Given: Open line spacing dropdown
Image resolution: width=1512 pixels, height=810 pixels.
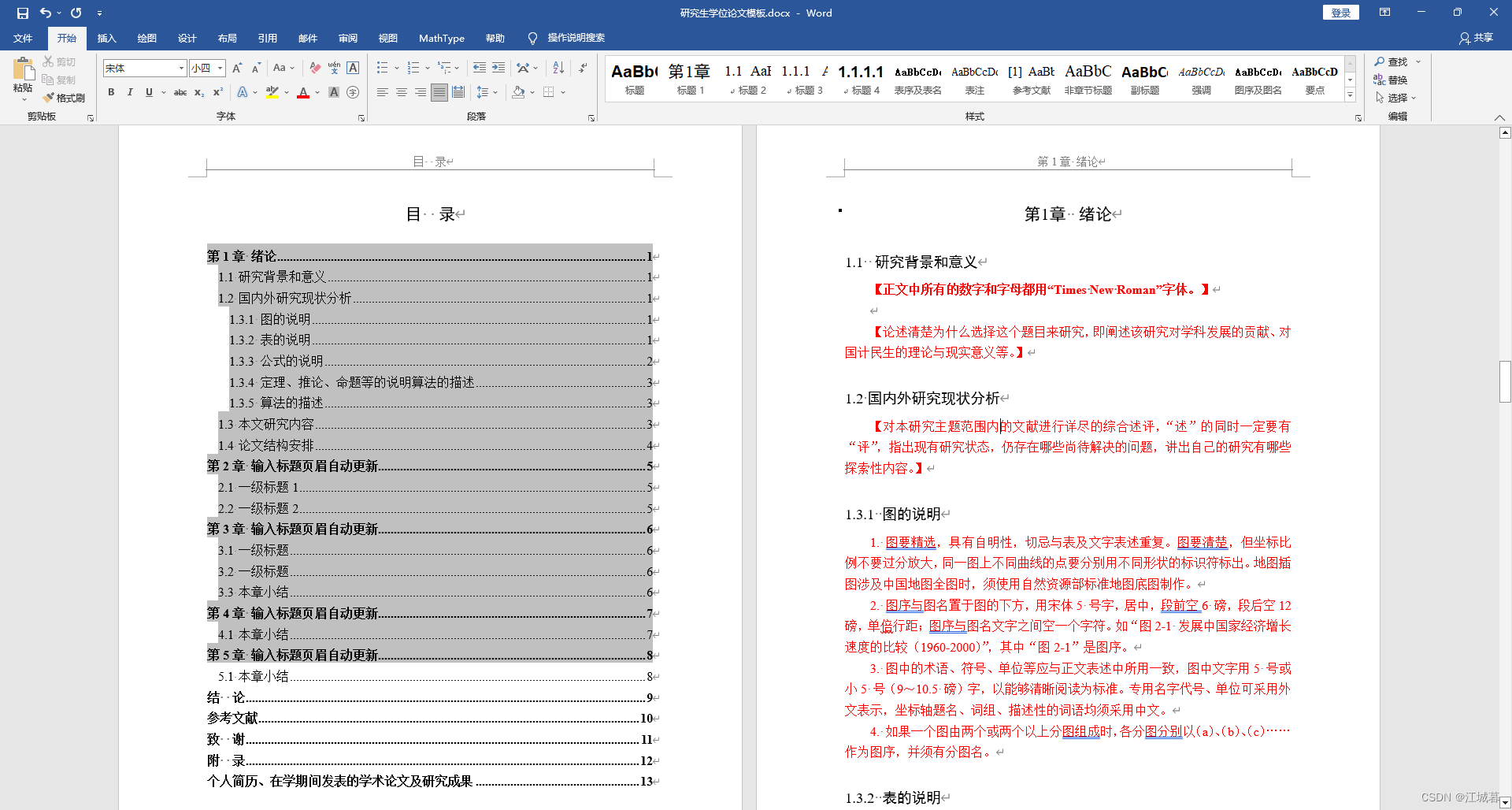Looking at the screenshot, I should (x=487, y=92).
